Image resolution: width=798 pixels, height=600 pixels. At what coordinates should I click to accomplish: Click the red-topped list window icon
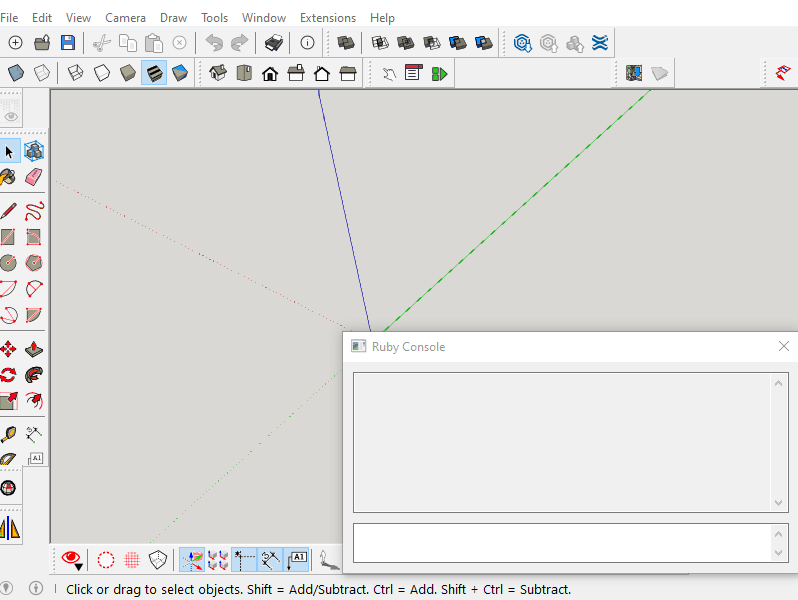point(413,73)
